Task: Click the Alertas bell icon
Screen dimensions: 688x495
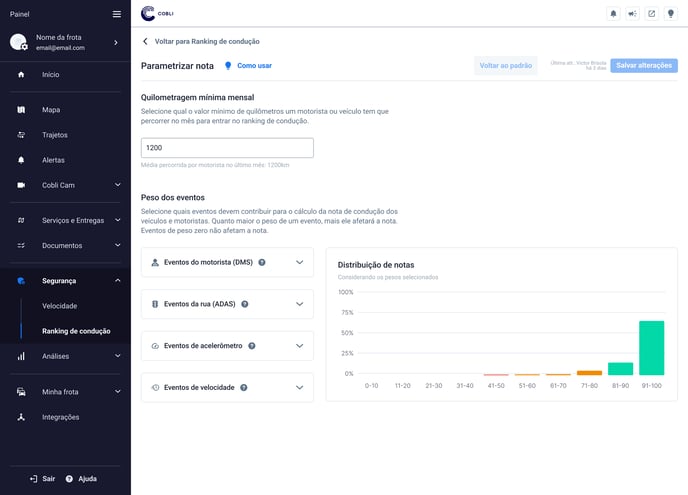Action: 21,160
